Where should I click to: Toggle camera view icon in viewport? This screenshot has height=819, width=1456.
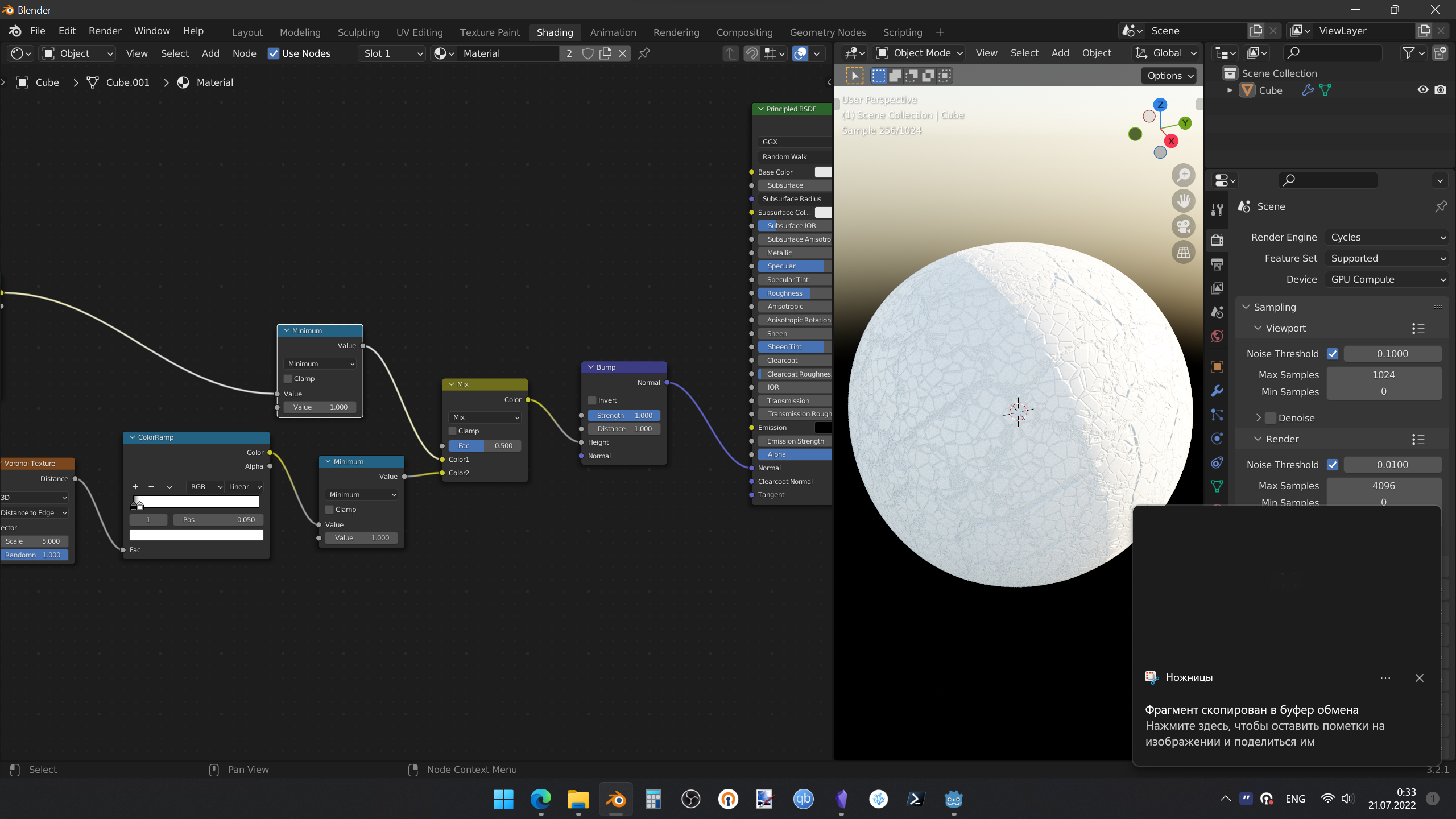point(1184,226)
